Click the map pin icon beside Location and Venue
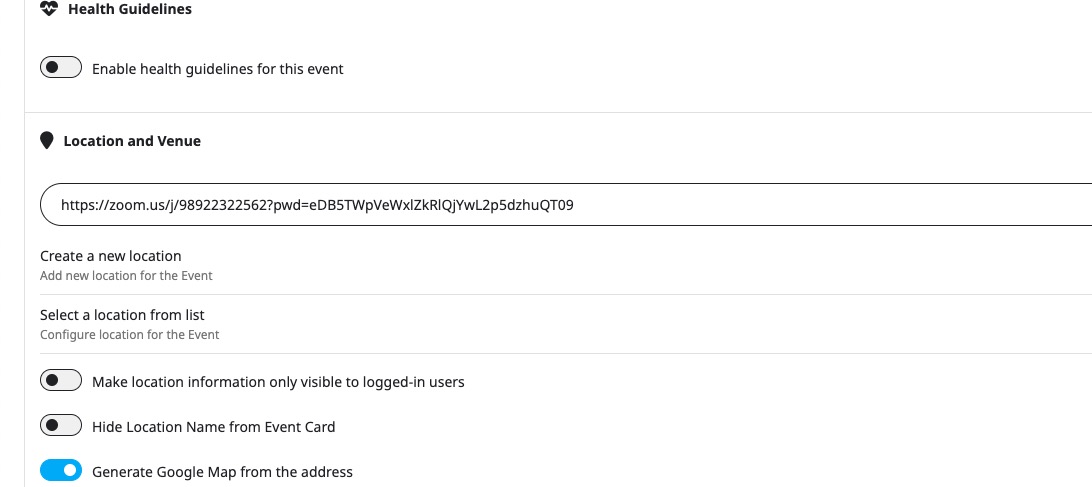The image size is (1092, 487). click(47, 141)
